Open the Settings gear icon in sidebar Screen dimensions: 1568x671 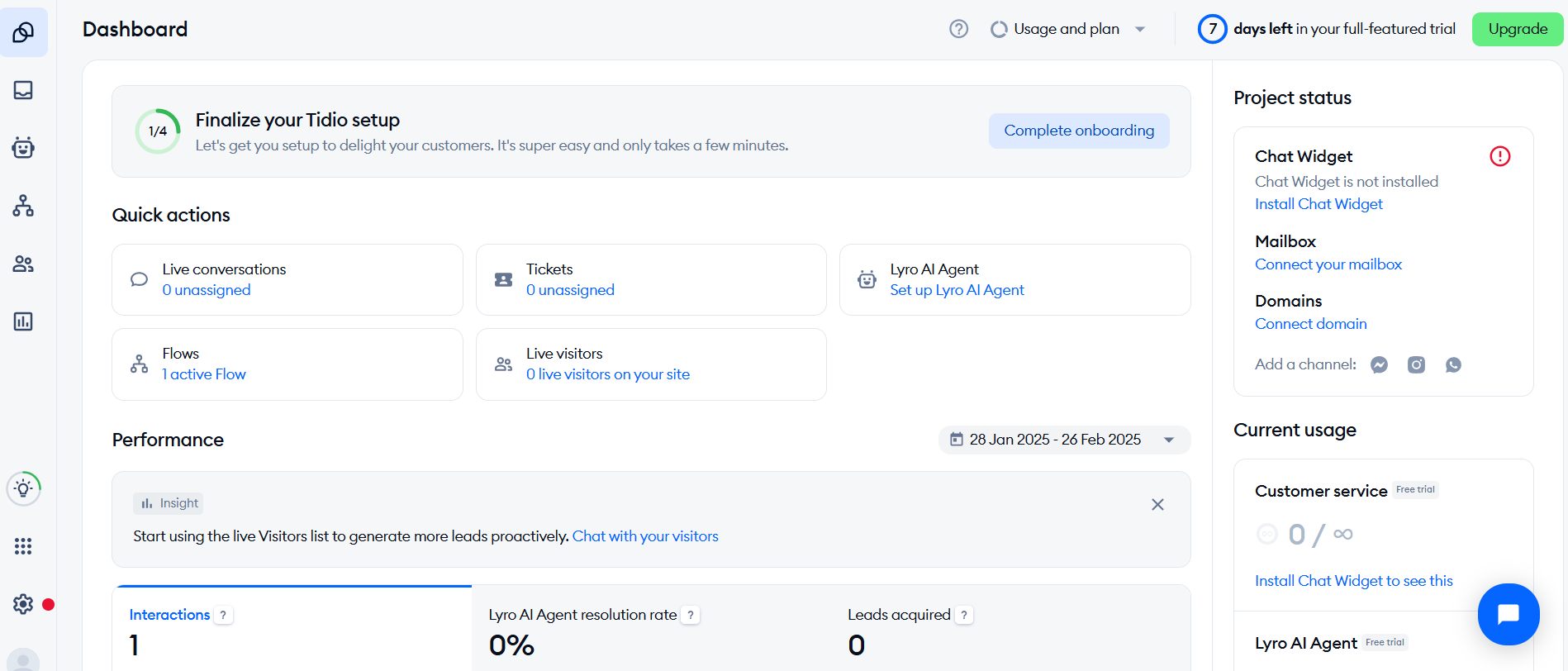click(x=23, y=604)
